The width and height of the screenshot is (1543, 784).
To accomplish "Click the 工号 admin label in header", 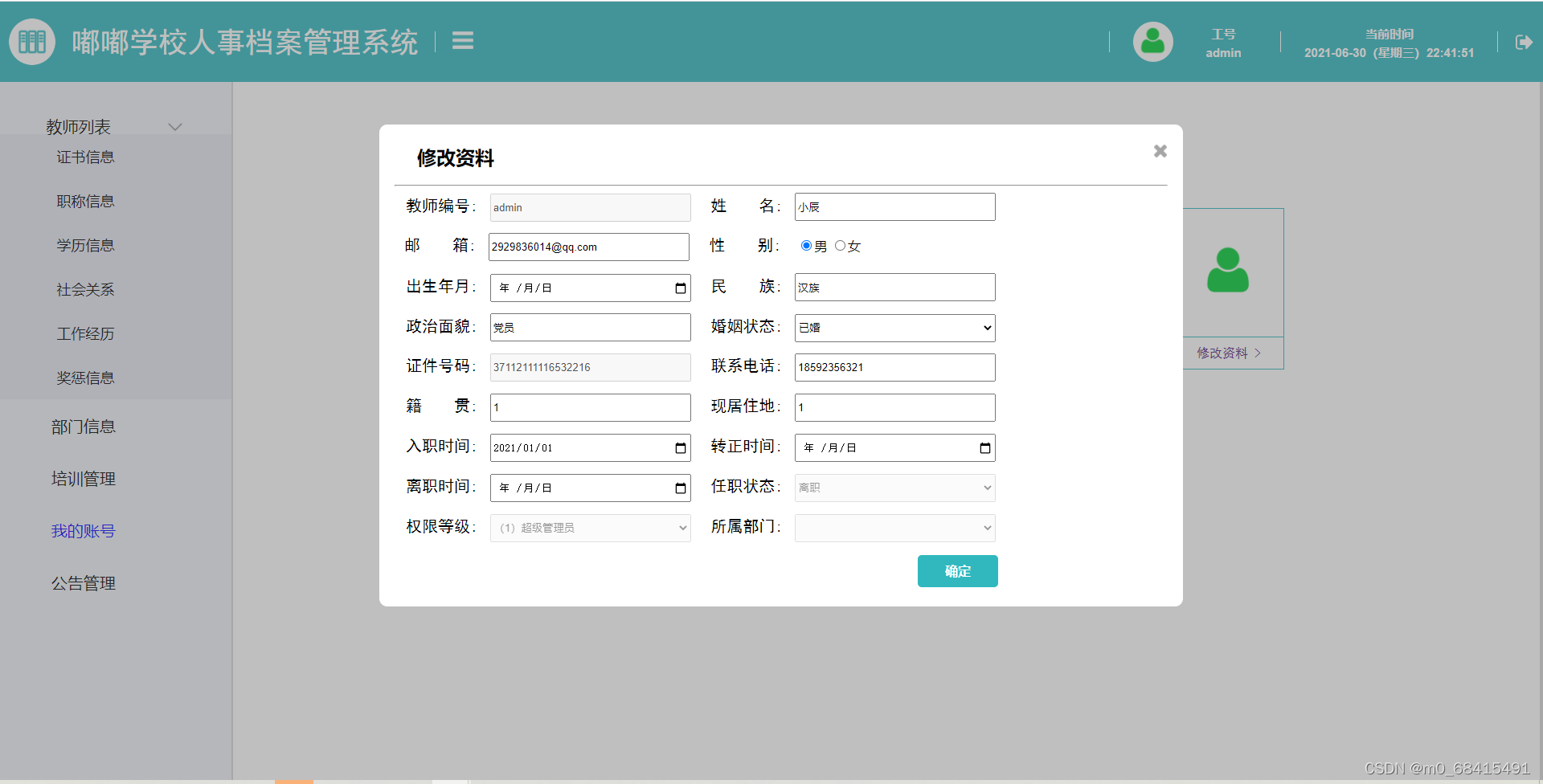I will pos(1223,43).
